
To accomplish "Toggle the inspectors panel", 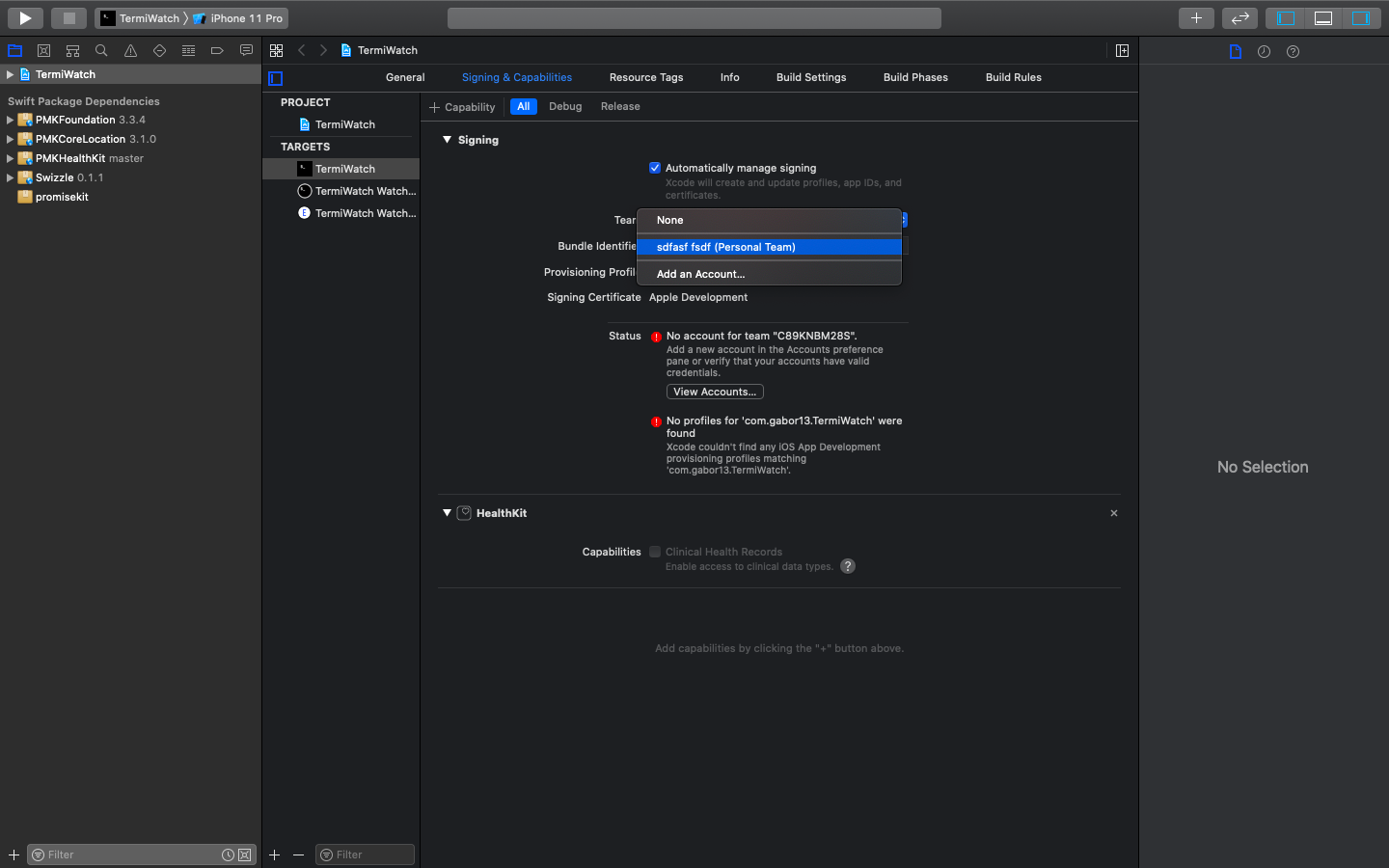I will pyautogui.click(x=1361, y=17).
